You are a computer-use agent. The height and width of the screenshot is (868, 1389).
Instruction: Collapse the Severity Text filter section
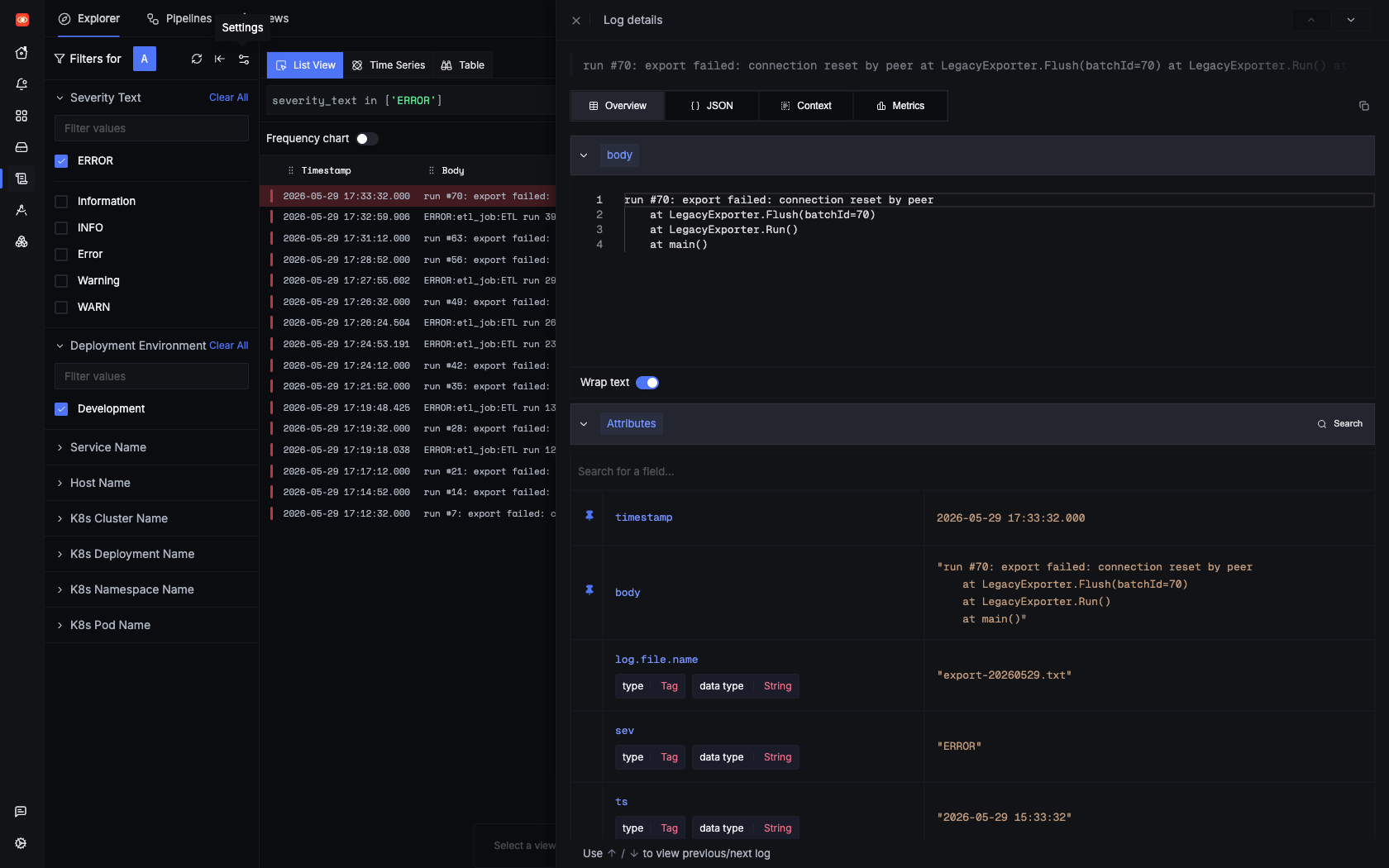tap(60, 98)
